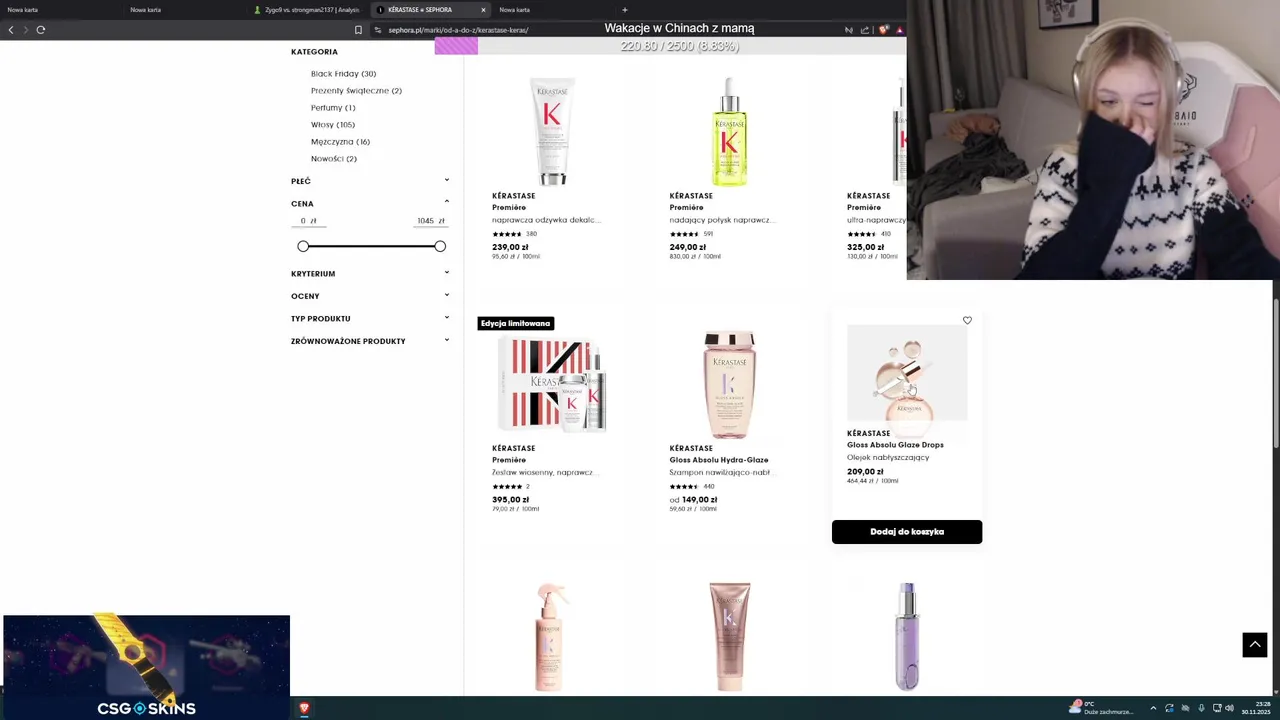
Task: Expand the PŁEĆ filter section
Action: pyautogui.click(x=370, y=181)
